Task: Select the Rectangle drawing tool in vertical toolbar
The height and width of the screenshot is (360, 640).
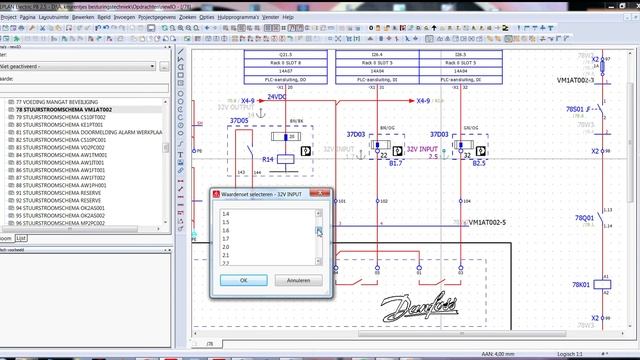Action: coord(180,76)
